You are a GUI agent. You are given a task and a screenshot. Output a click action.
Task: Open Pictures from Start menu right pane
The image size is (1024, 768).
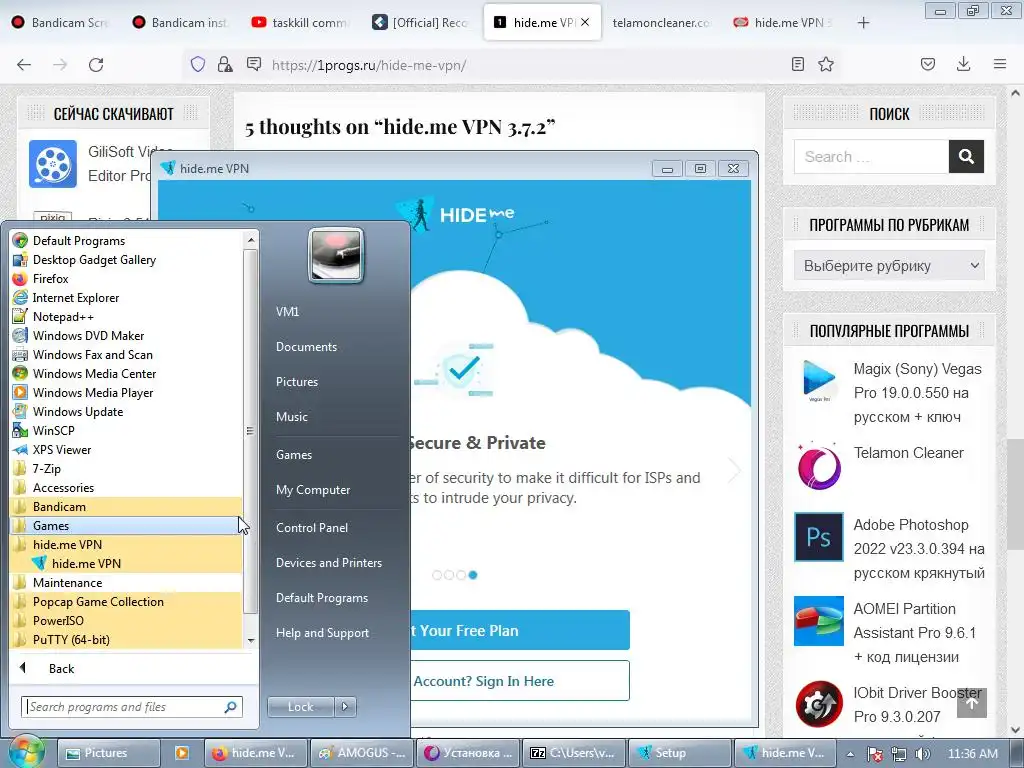tap(296, 382)
